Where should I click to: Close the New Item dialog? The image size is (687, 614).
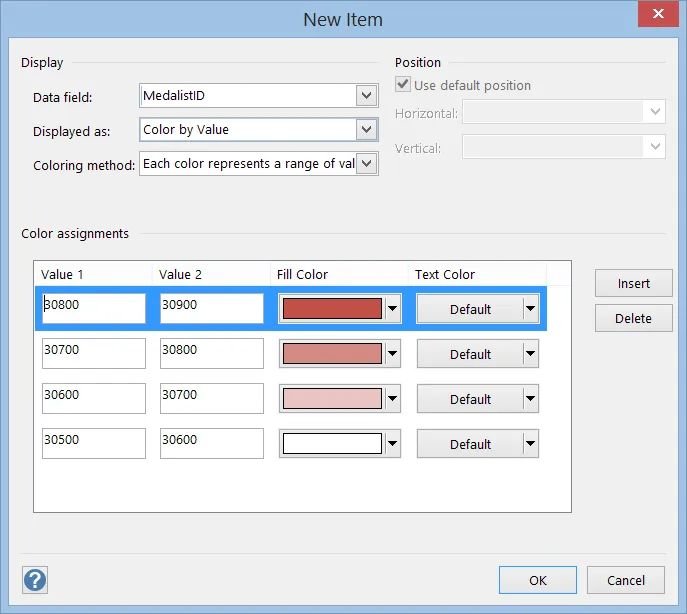tap(658, 14)
